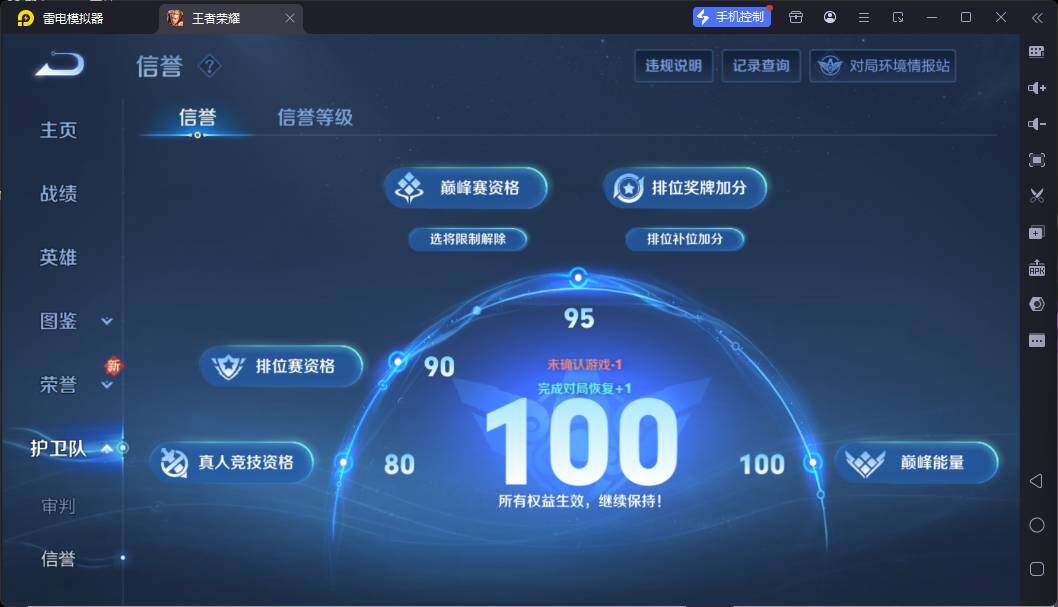
Task: Open more options ellipsis icon
Action: pos(1037,341)
